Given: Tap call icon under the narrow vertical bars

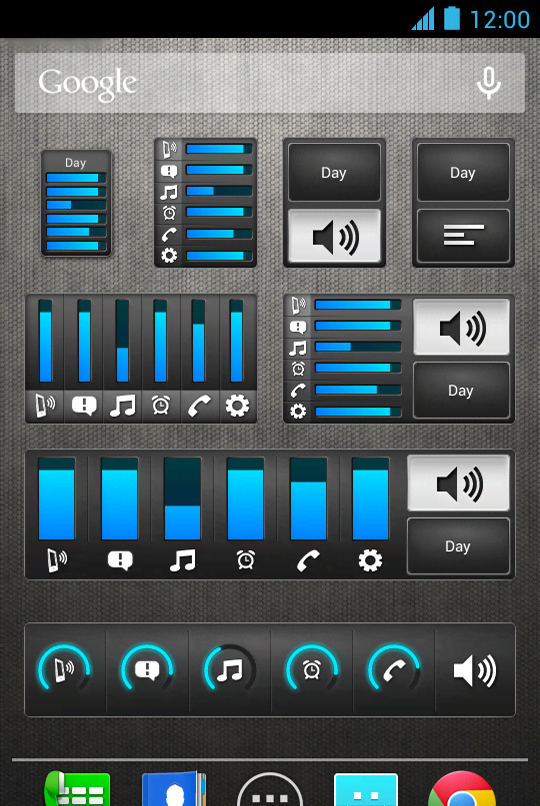Looking at the screenshot, I should [x=199, y=406].
